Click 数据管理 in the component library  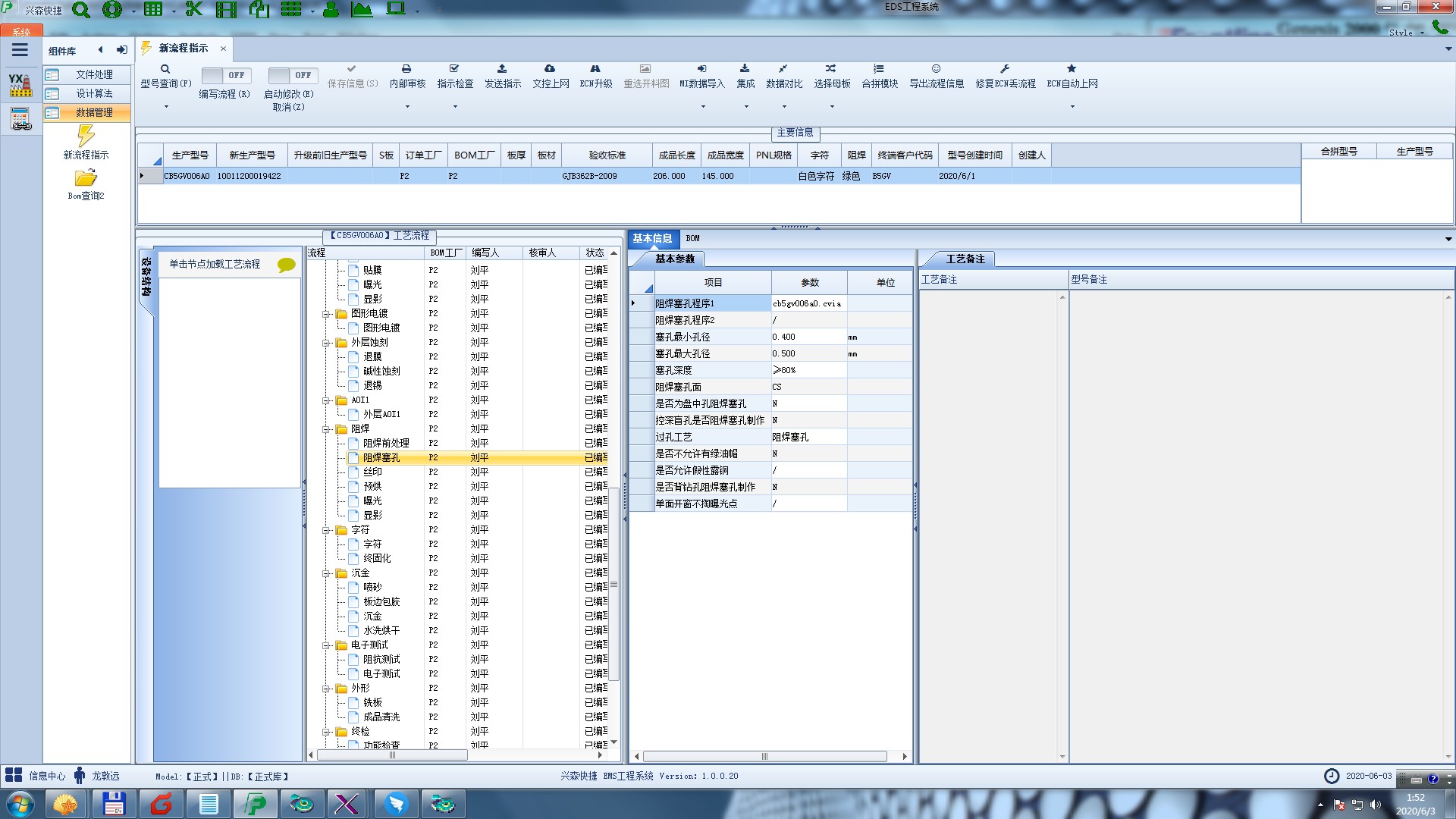pos(94,112)
